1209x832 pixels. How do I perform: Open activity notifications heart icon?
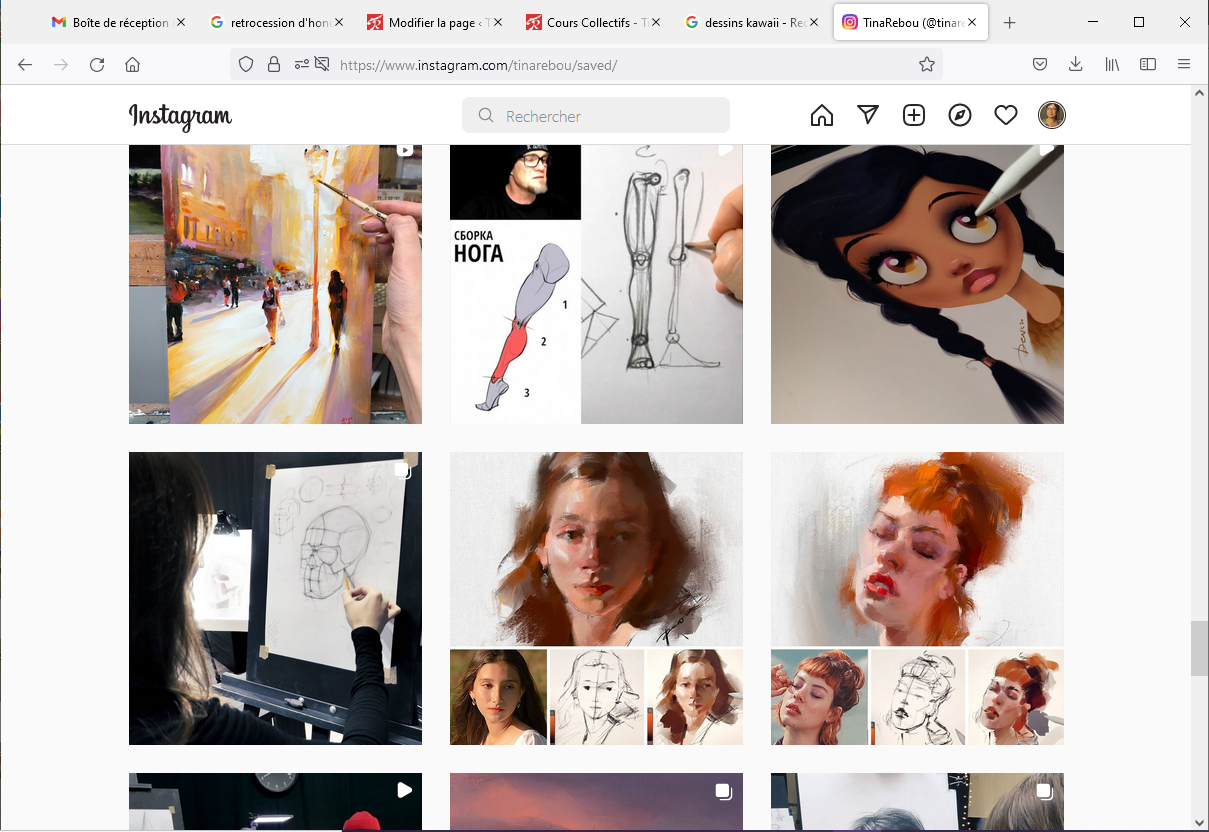tap(1006, 116)
